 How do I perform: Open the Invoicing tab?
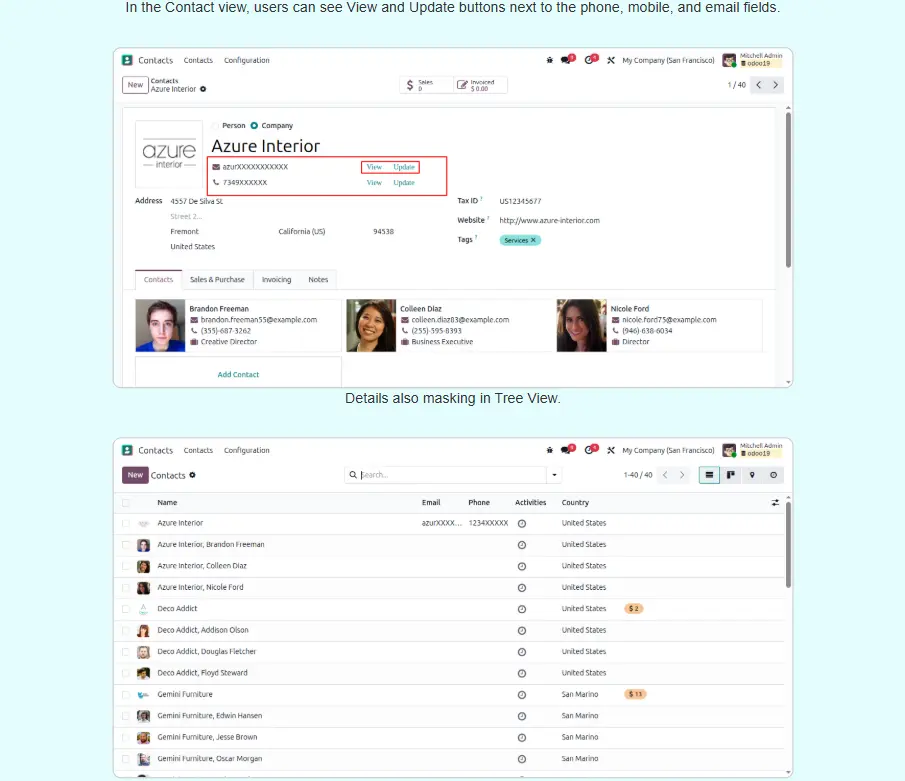[x=276, y=280]
